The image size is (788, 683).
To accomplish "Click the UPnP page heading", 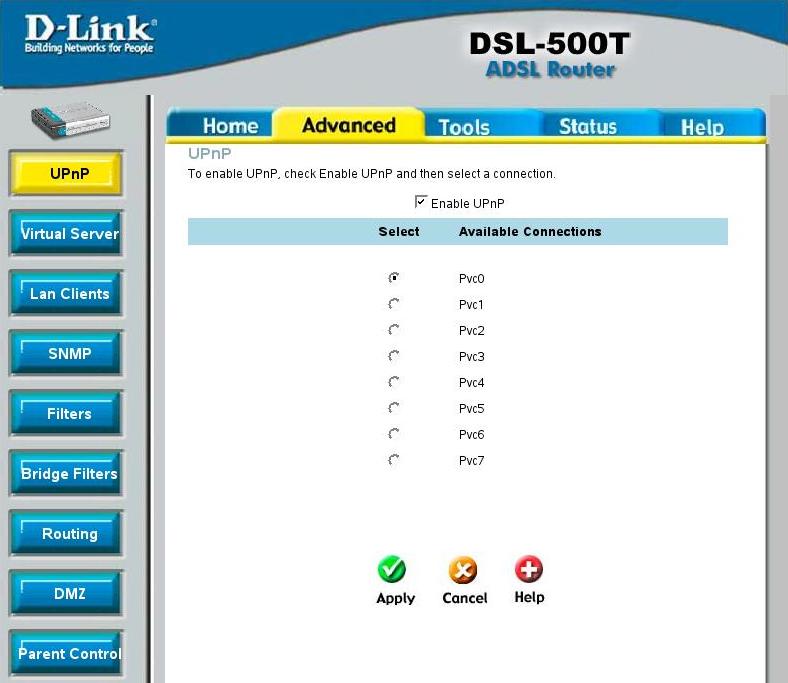I will pyautogui.click(x=210, y=153).
